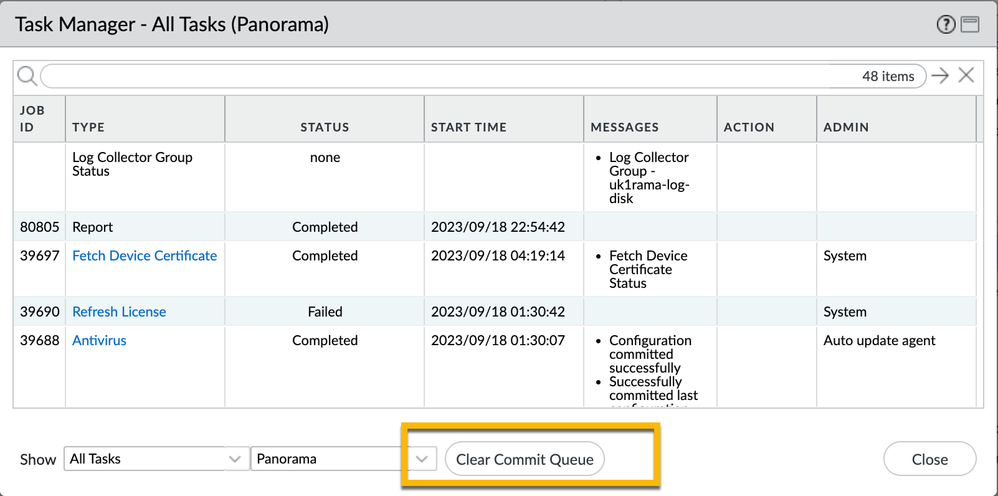Open the Fetch Device Certificate link
The image size is (998, 496).
[144, 256]
